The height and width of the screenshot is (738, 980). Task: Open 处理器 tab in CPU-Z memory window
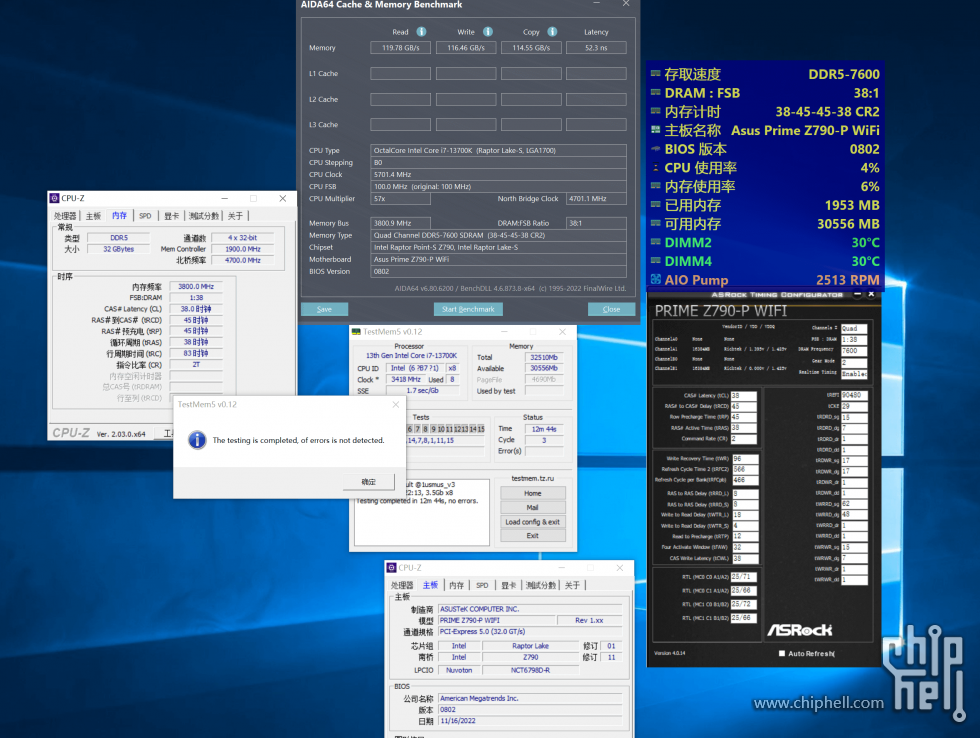[x=64, y=216]
